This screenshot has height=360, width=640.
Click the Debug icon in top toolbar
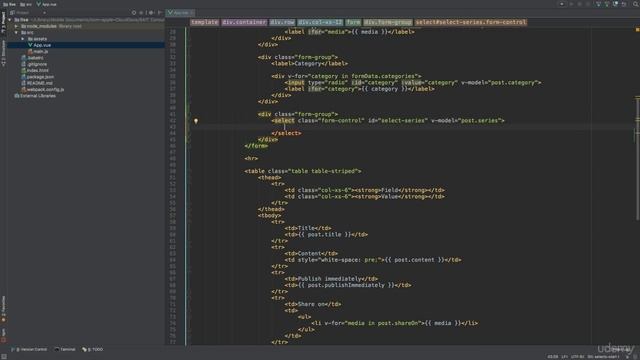point(579,4)
